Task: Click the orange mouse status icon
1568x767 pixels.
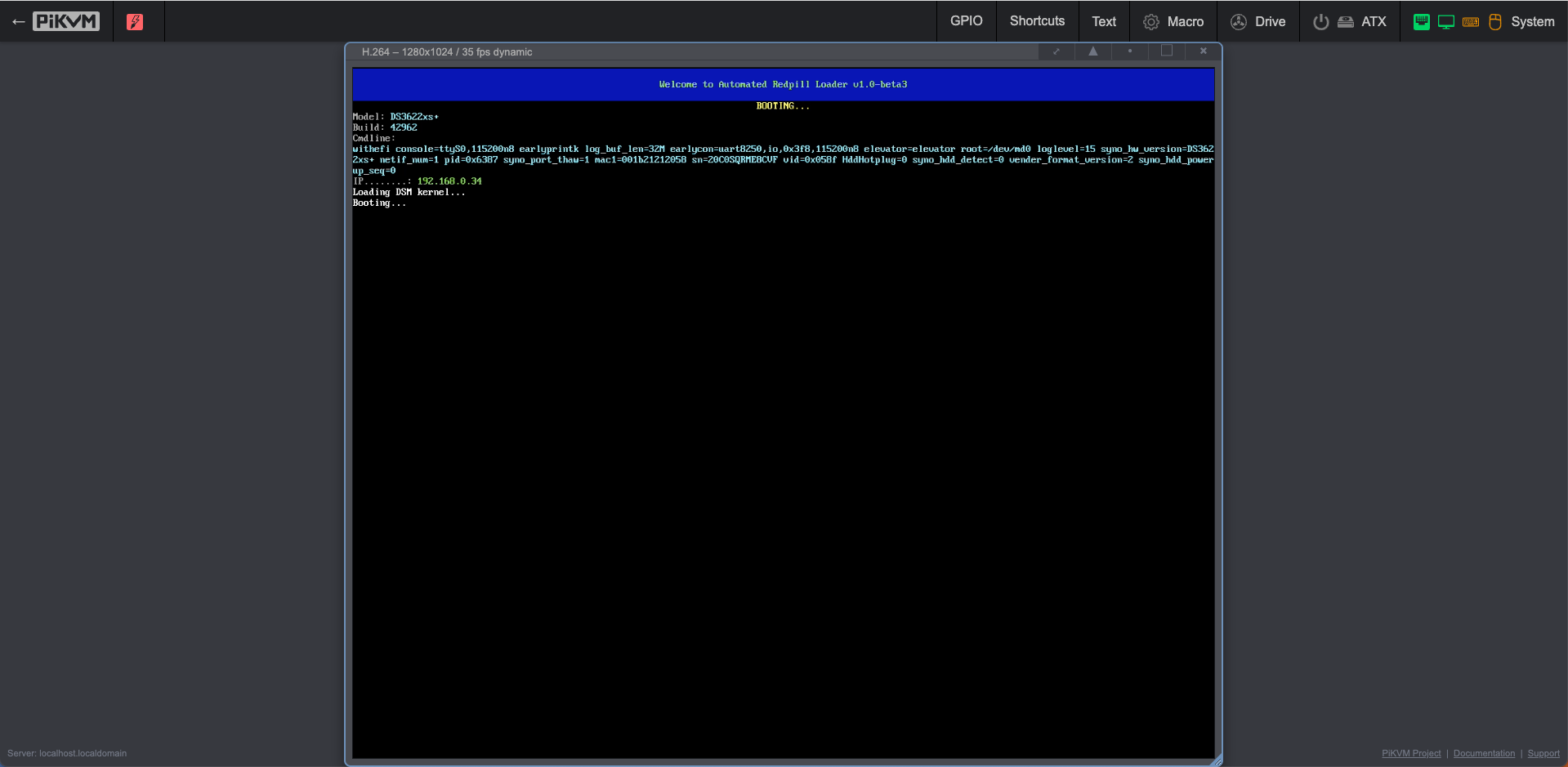Action: click(1495, 22)
